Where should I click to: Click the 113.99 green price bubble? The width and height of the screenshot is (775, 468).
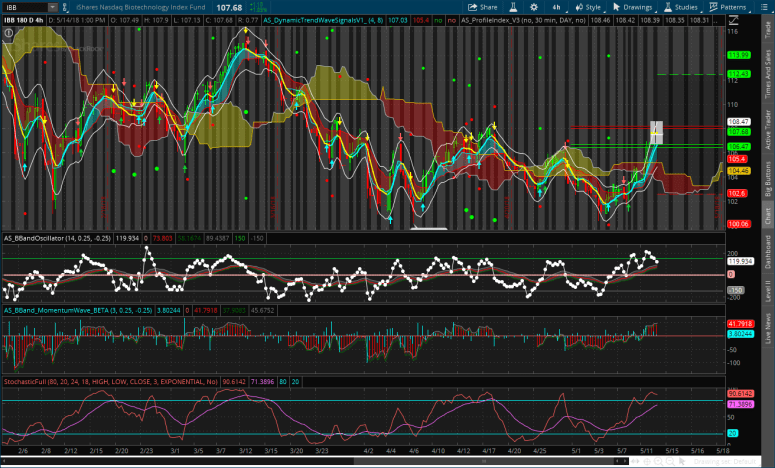click(x=738, y=55)
